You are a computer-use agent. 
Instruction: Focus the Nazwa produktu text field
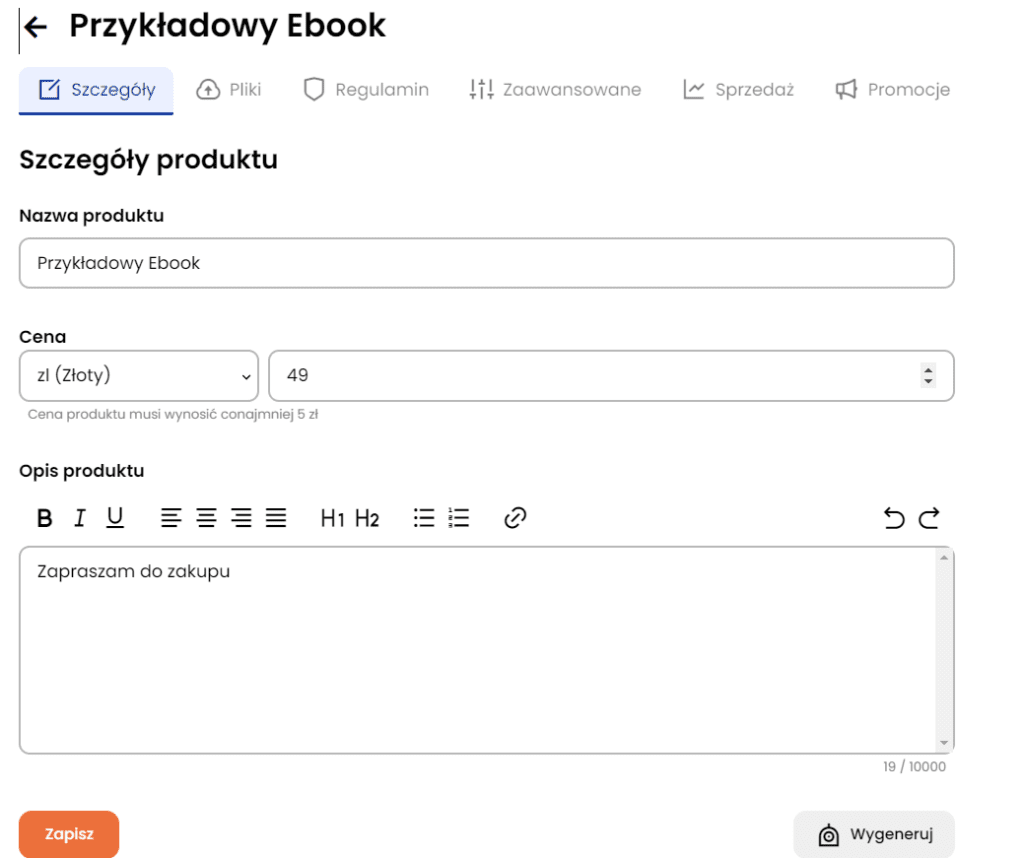pyautogui.click(x=486, y=263)
